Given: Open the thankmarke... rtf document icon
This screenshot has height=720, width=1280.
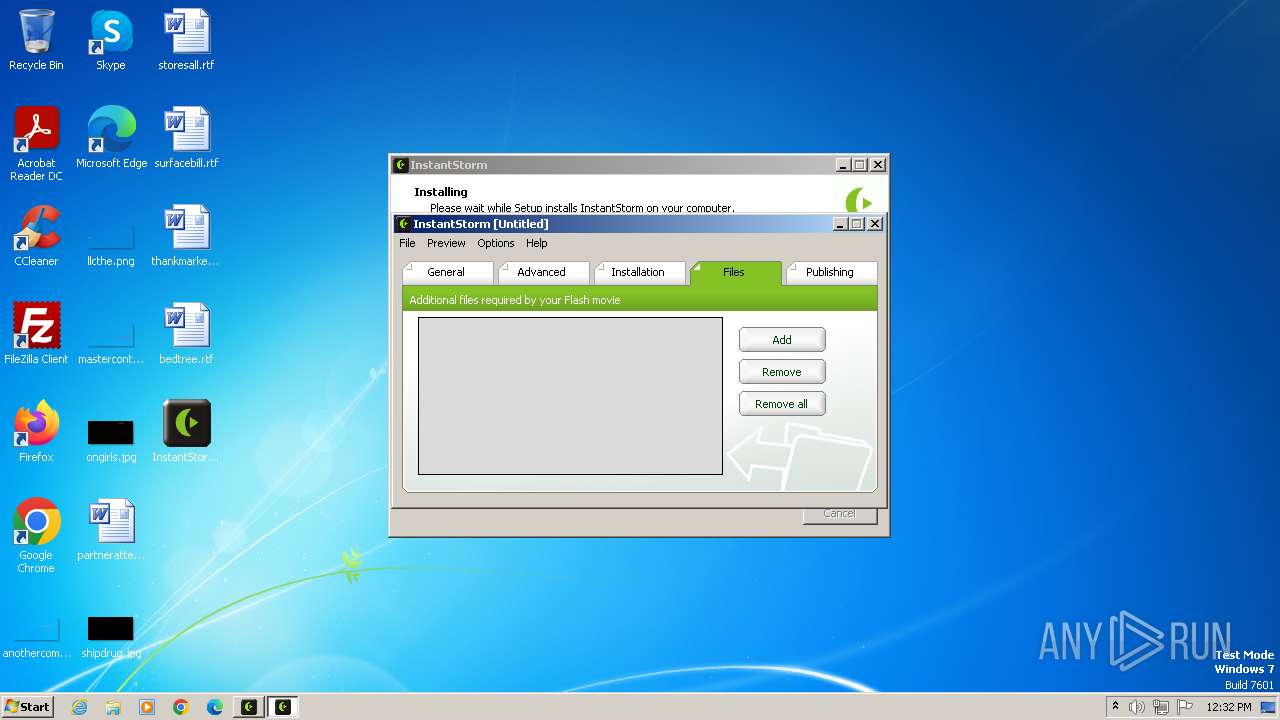Looking at the screenshot, I should [x=186, y=236].
